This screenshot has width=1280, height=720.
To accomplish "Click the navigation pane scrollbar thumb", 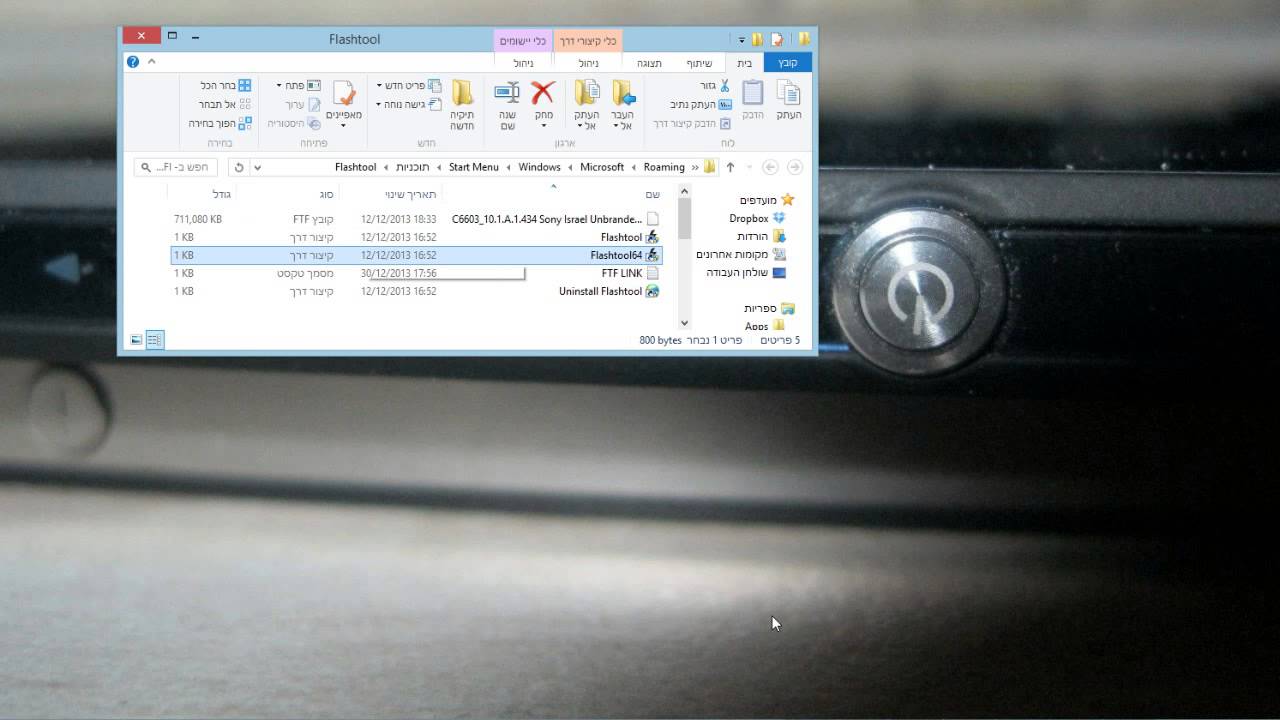I will pos(685,218).
